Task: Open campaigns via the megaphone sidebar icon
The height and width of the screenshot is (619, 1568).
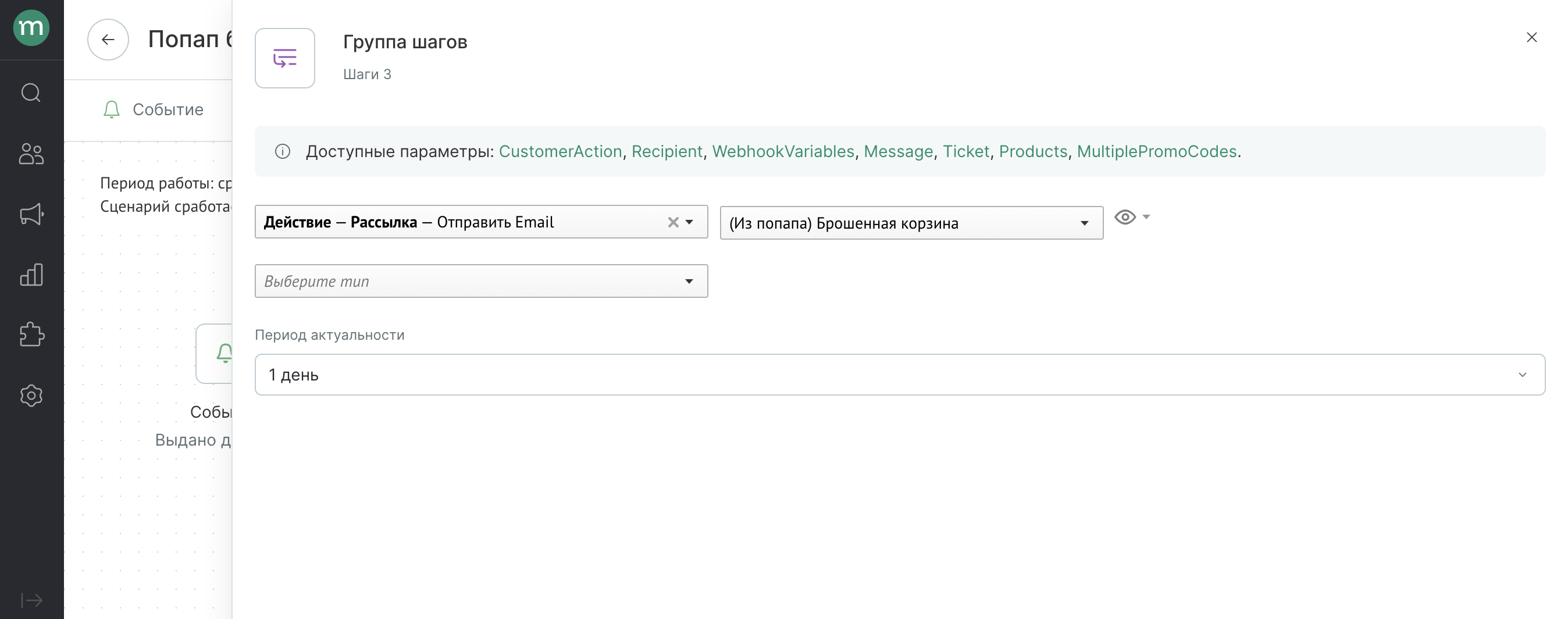Action: coord(31,214)
